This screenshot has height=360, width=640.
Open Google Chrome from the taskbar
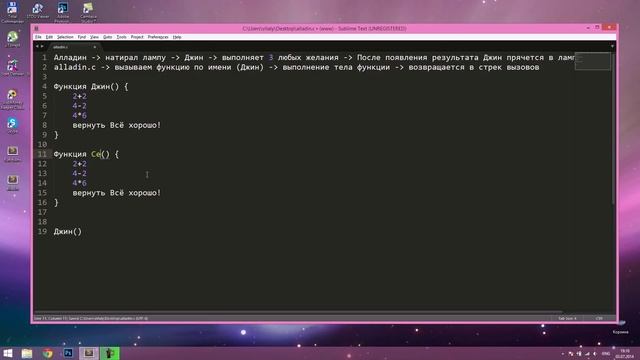click(48, 353)
